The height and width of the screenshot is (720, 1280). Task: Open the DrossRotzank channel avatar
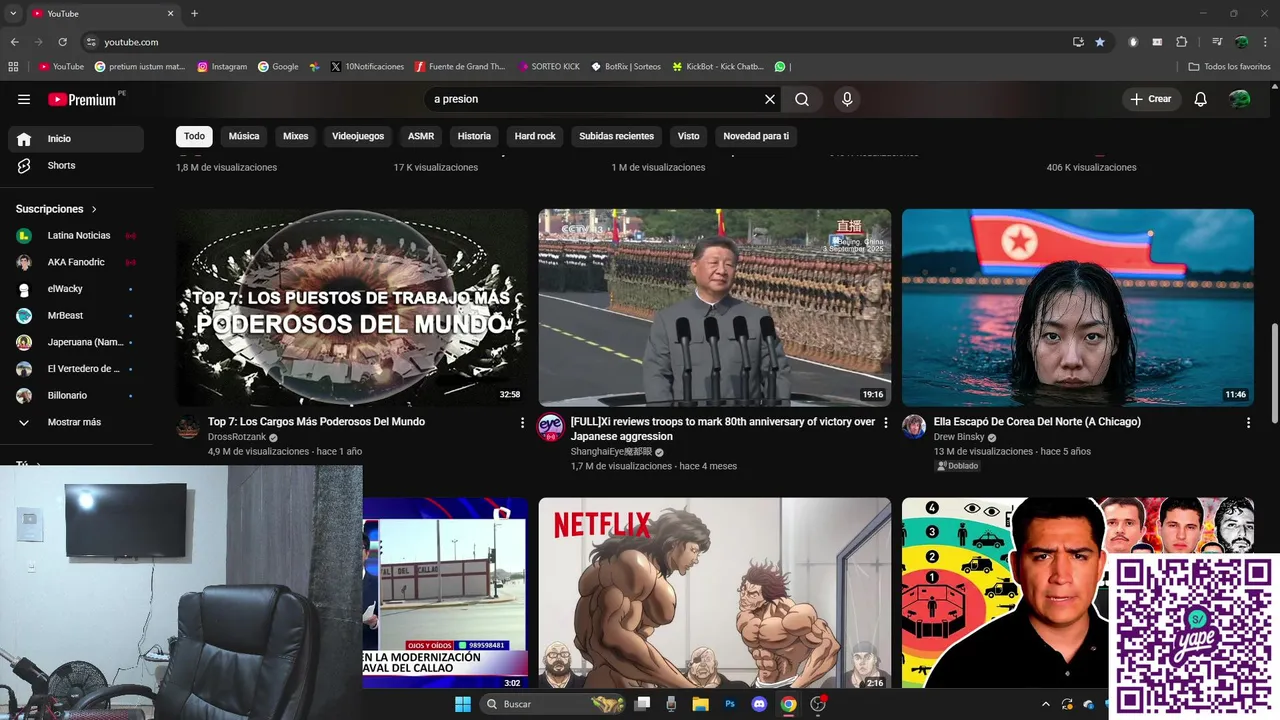click(188, 427)
